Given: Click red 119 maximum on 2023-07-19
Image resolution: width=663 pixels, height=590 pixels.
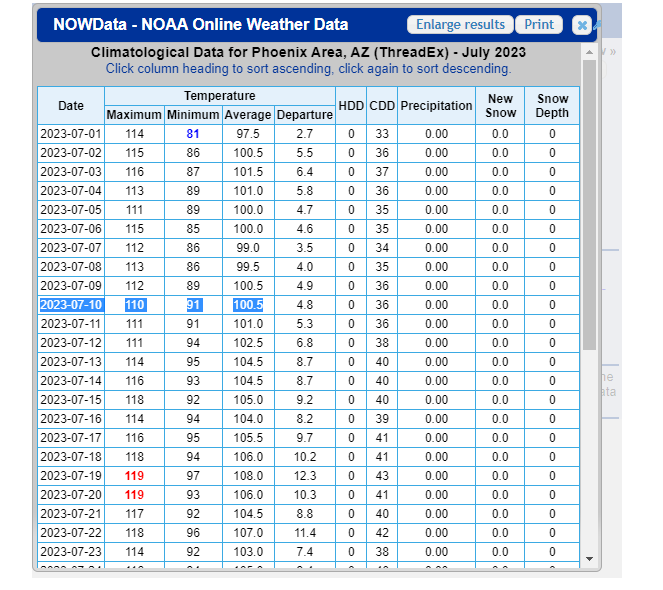Looking at the screenshot, I should click(133, 476).
